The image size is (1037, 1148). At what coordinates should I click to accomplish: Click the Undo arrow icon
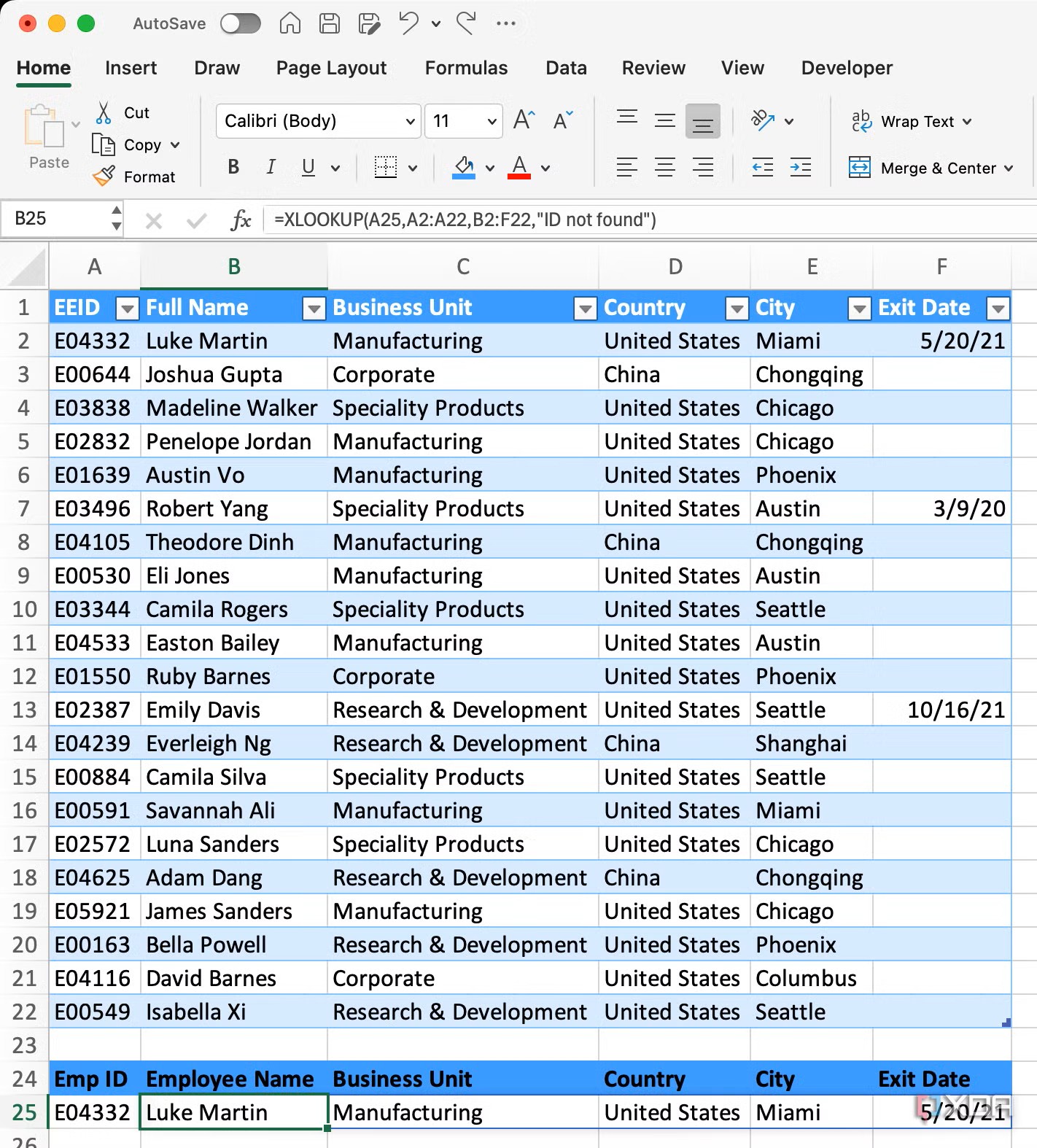click(409, 23)
